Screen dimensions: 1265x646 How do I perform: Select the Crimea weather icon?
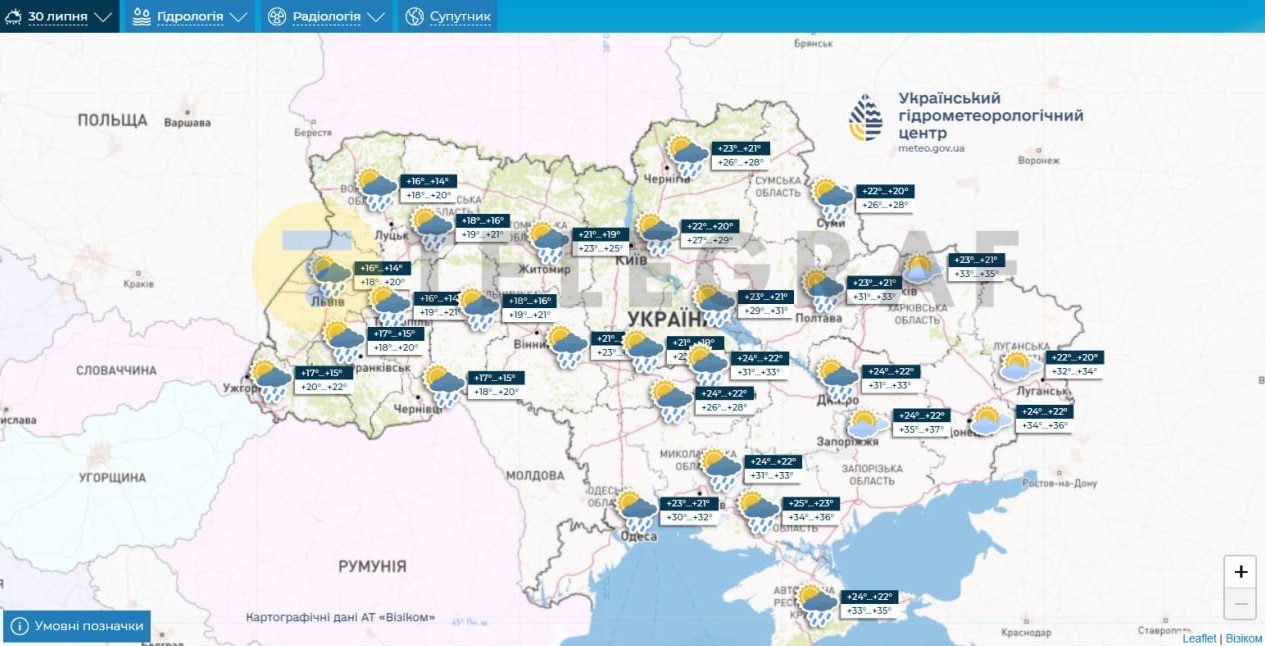pos(817,605)
